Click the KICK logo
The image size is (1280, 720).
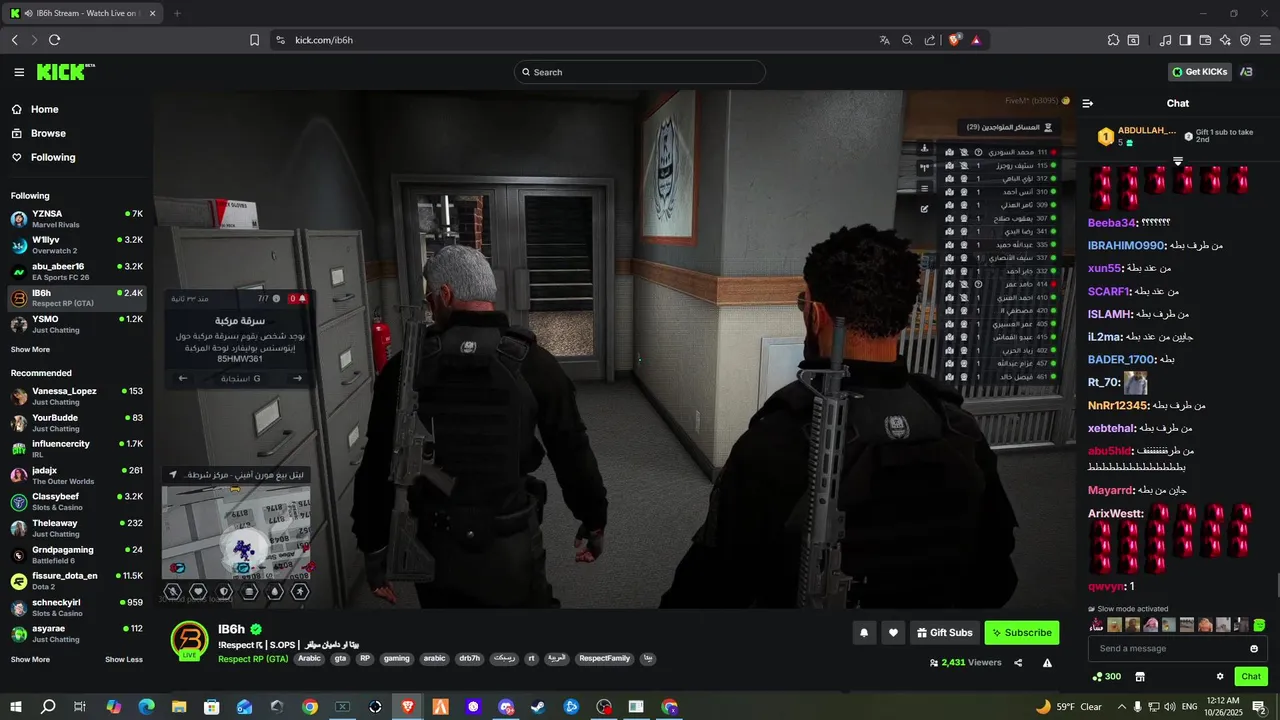click(65, 72)
